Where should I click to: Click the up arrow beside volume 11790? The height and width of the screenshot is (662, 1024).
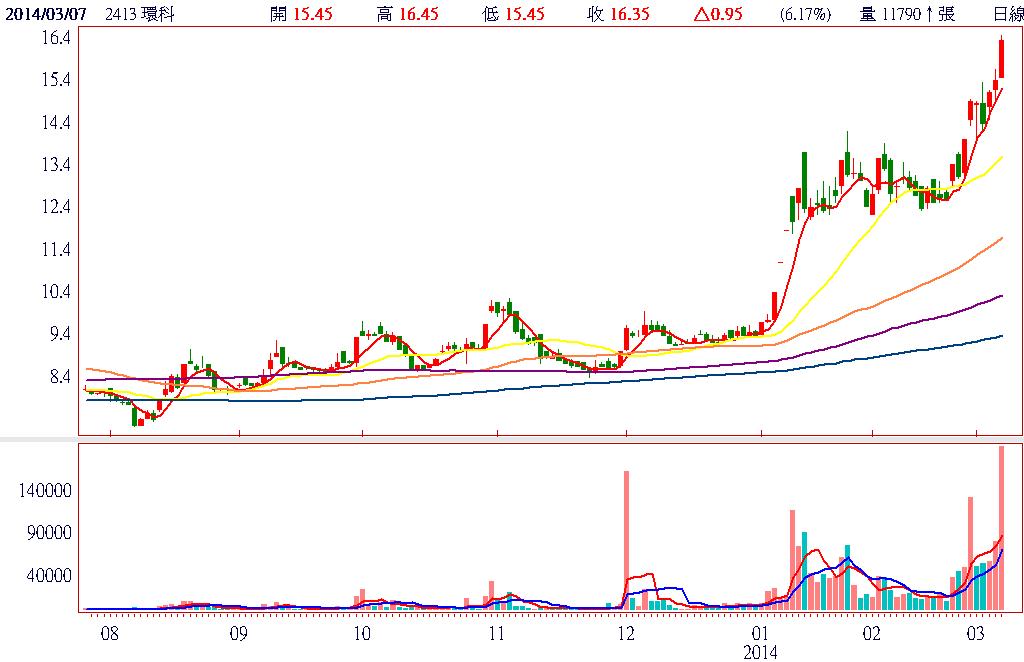[929, 14]
